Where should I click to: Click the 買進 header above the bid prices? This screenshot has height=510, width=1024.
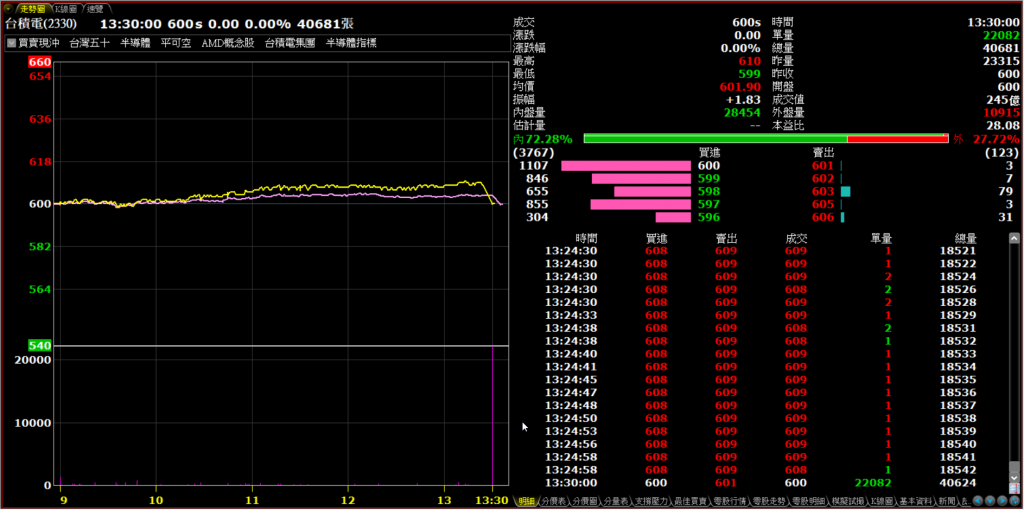click(709, 153)
